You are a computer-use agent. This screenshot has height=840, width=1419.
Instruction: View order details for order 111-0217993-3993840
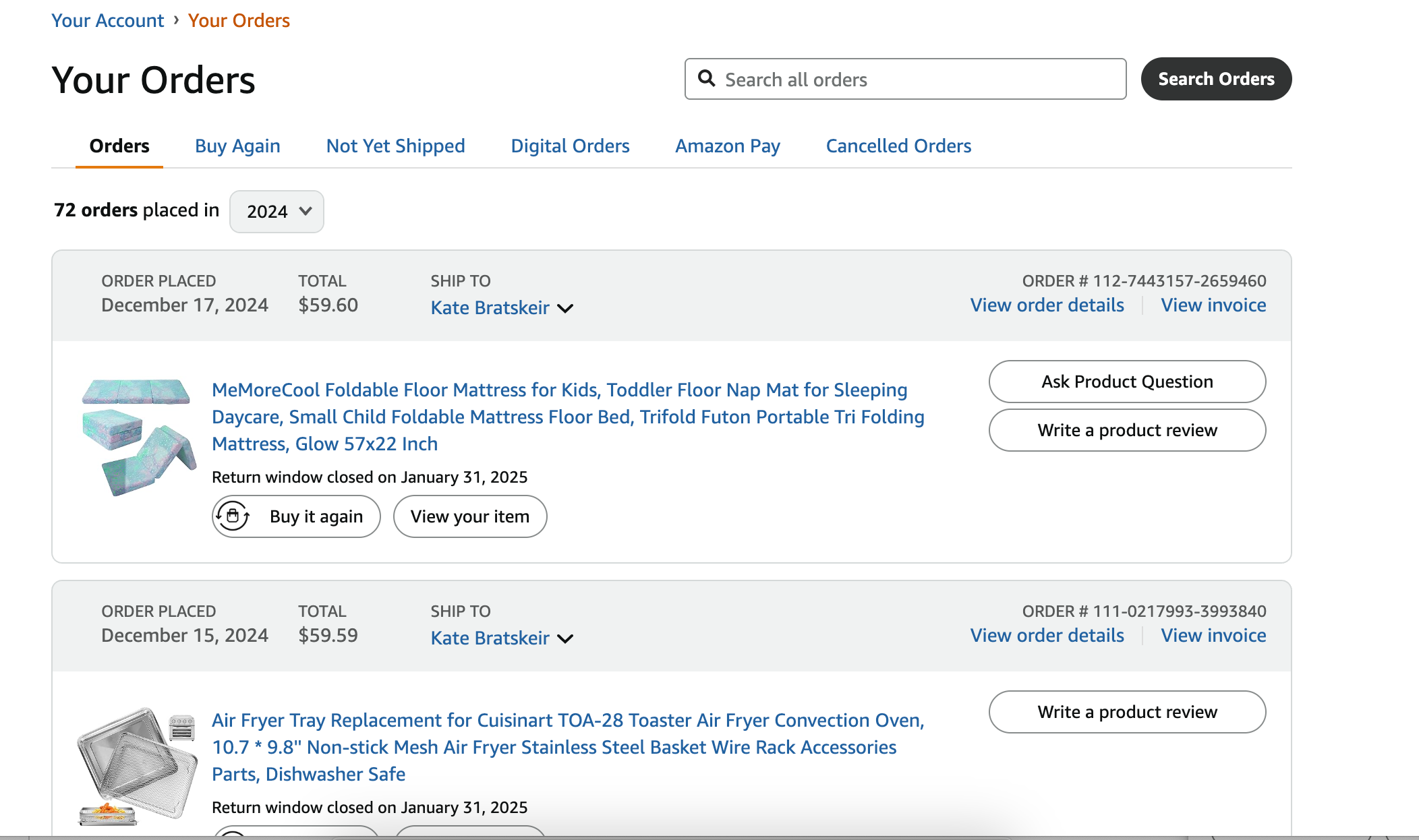point(1047,635)
